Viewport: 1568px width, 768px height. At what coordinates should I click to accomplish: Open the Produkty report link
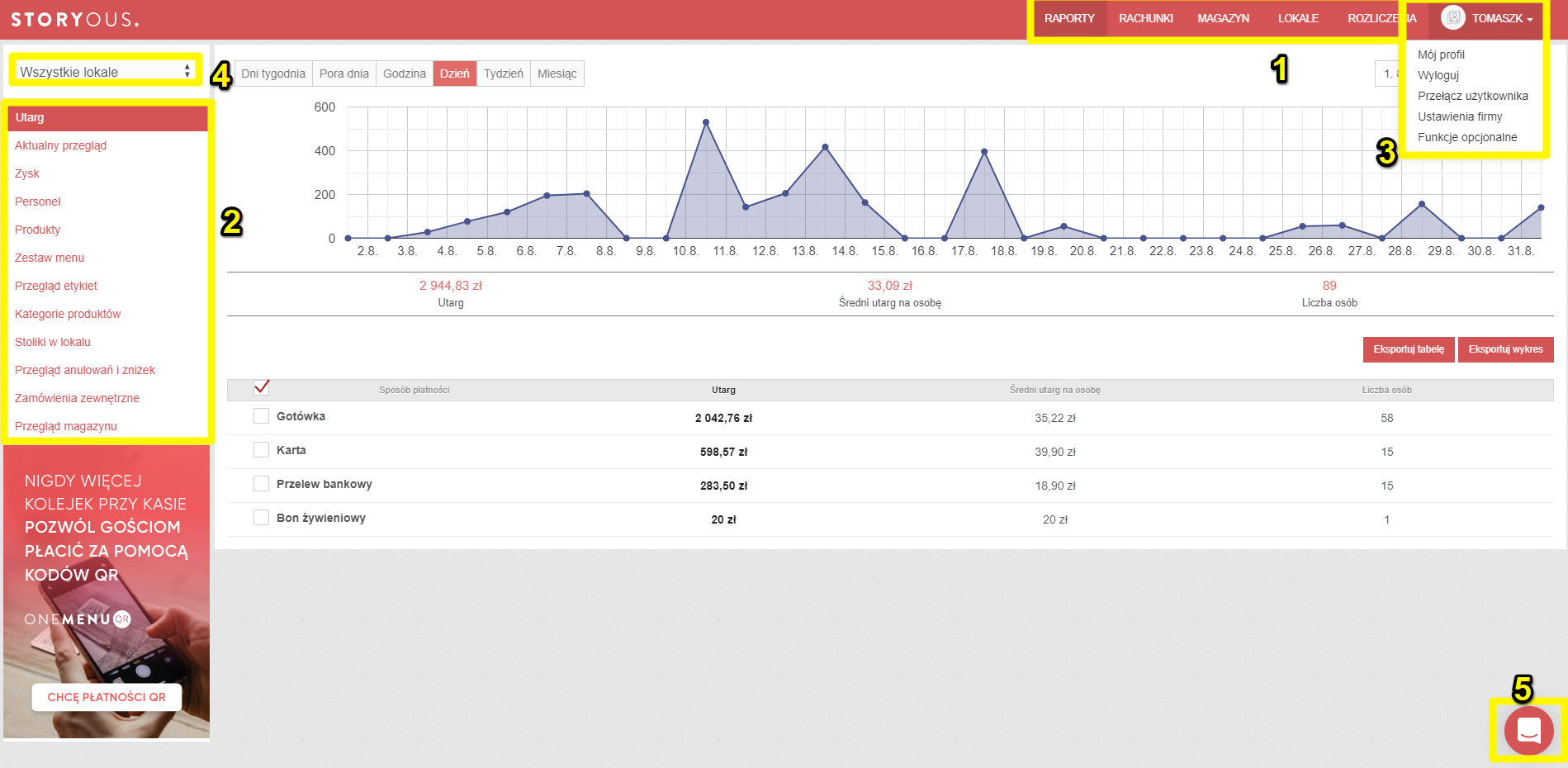pyautogui.click(x=37, y=230)
